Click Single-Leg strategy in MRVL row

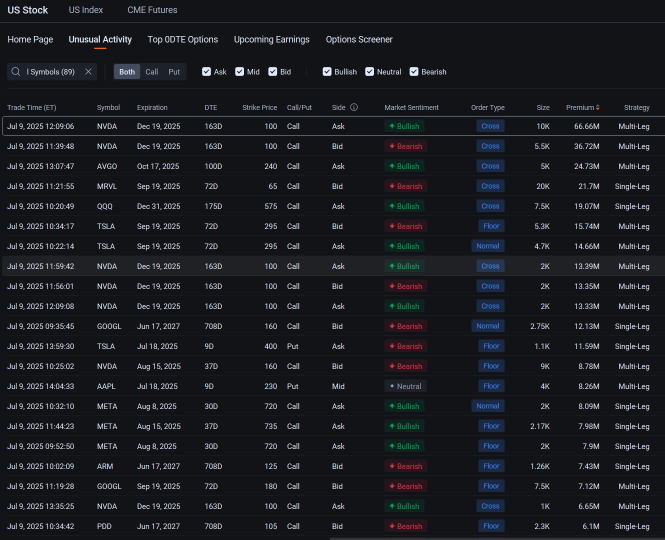point(632,186)
